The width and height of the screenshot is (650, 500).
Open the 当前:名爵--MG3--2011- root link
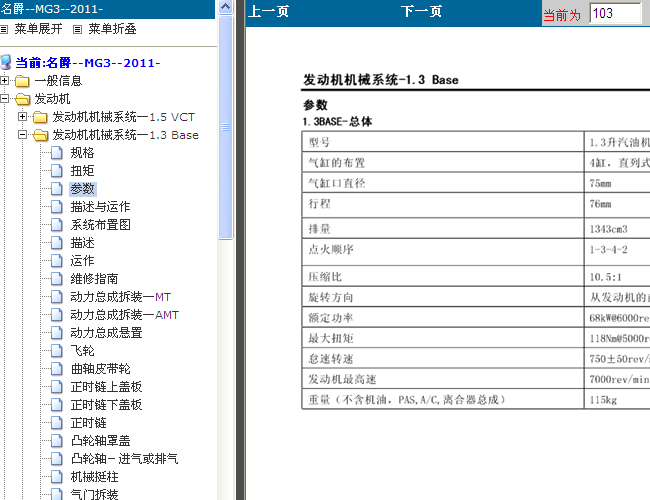88,63
